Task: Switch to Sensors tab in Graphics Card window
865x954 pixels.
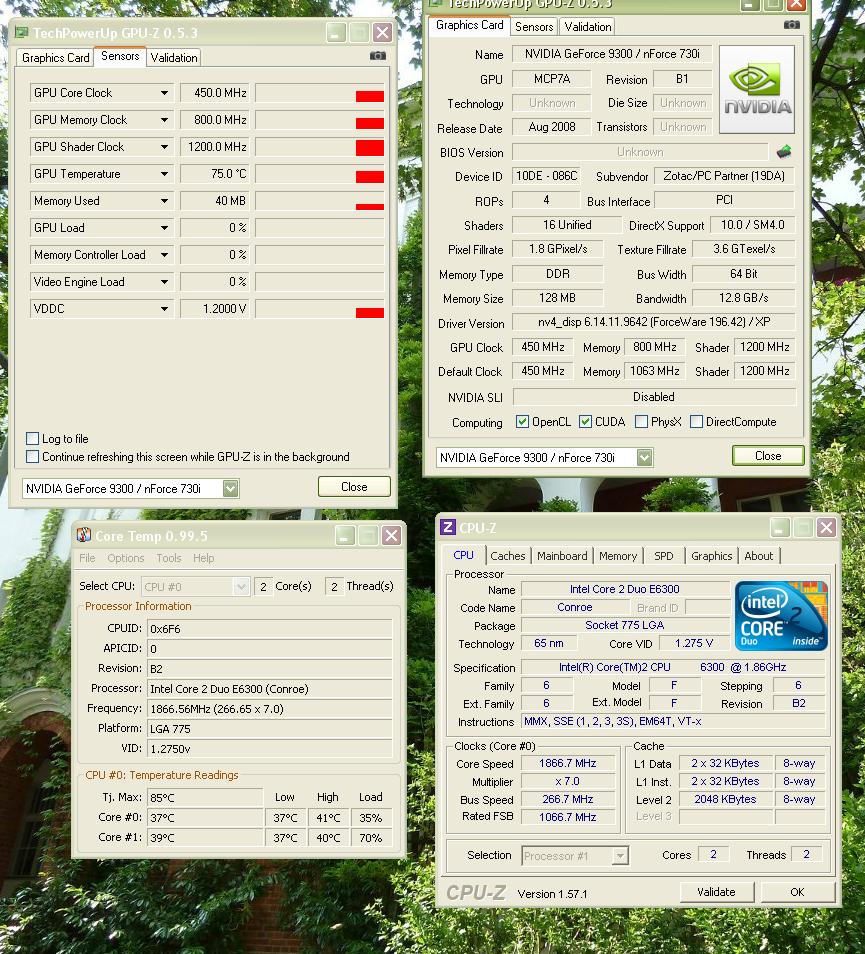Action: pyautogui.click(x=533, y=27)
